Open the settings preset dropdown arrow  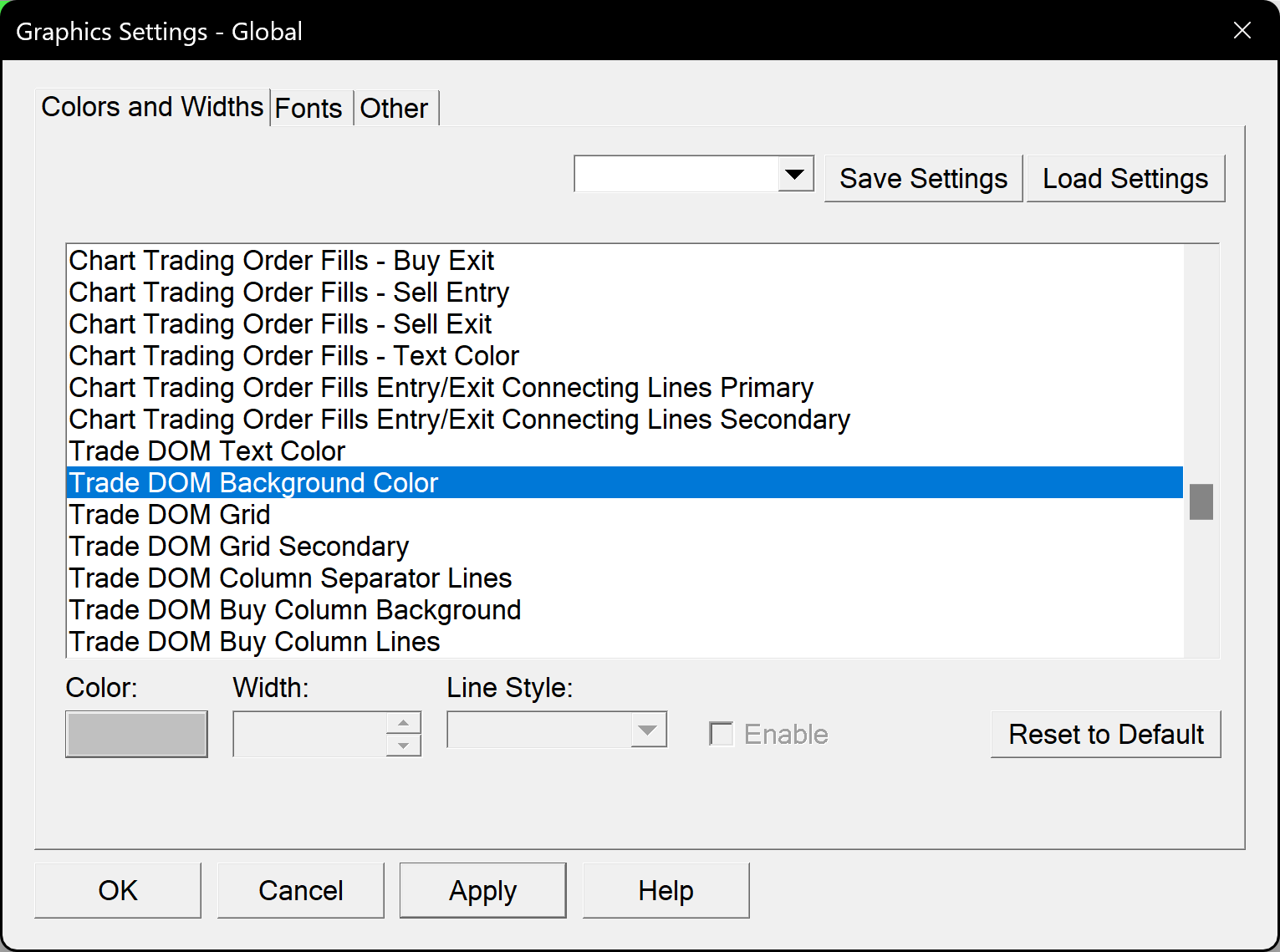click(x=795, y=174)
